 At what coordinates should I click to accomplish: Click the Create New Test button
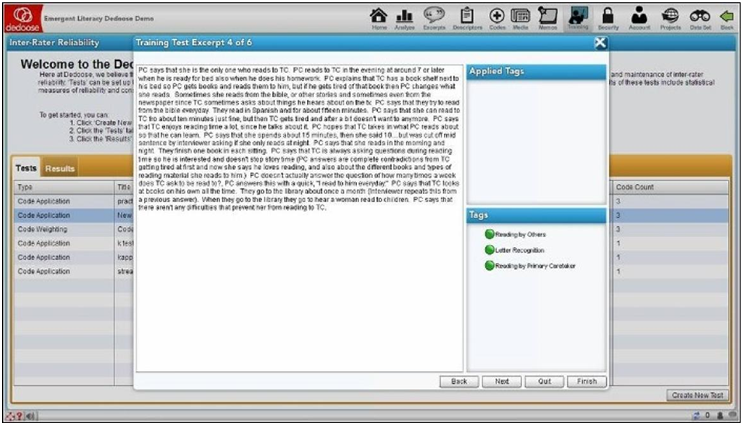697,395
